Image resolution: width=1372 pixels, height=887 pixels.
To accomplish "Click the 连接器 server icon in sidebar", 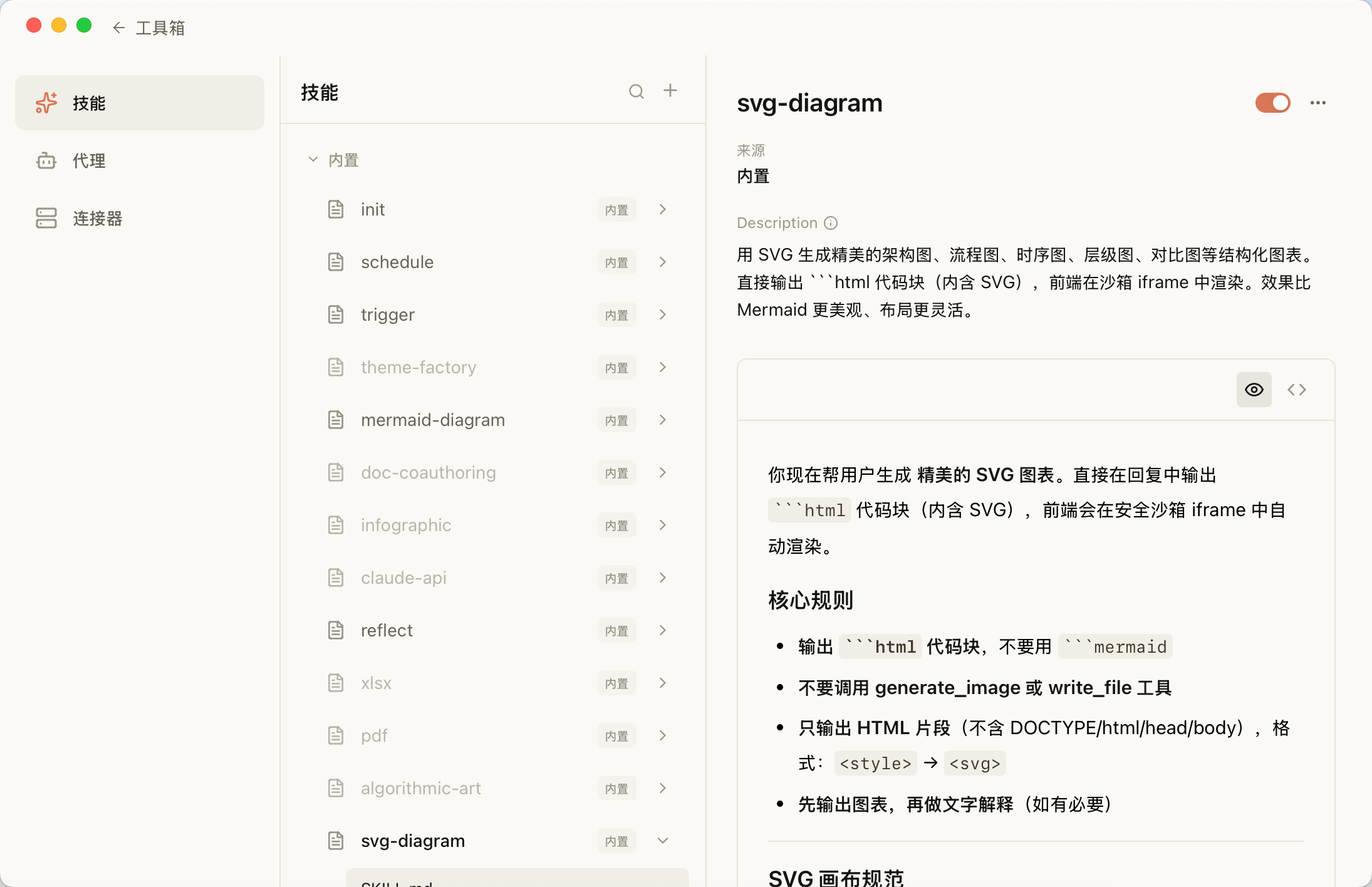I will pos(46,218).
